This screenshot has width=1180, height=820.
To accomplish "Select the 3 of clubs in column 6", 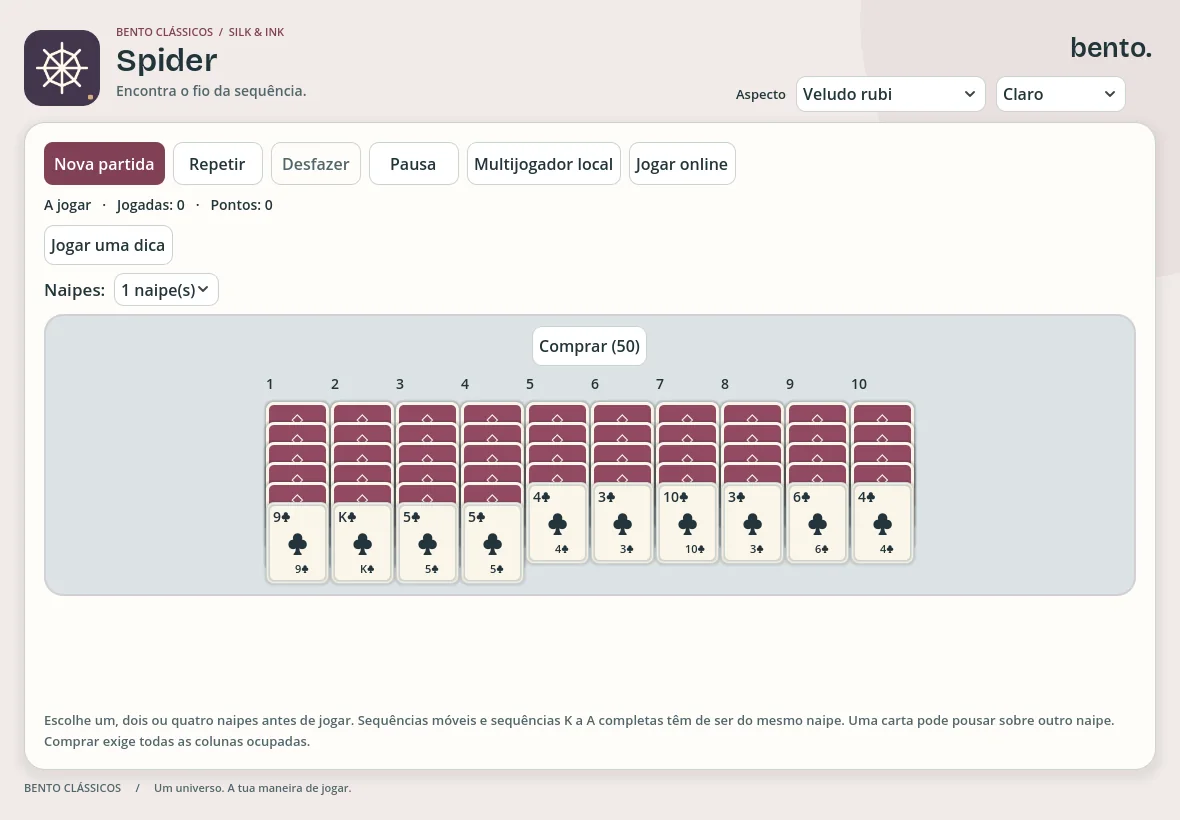I will pyautogui.click(x=622, y=524).
